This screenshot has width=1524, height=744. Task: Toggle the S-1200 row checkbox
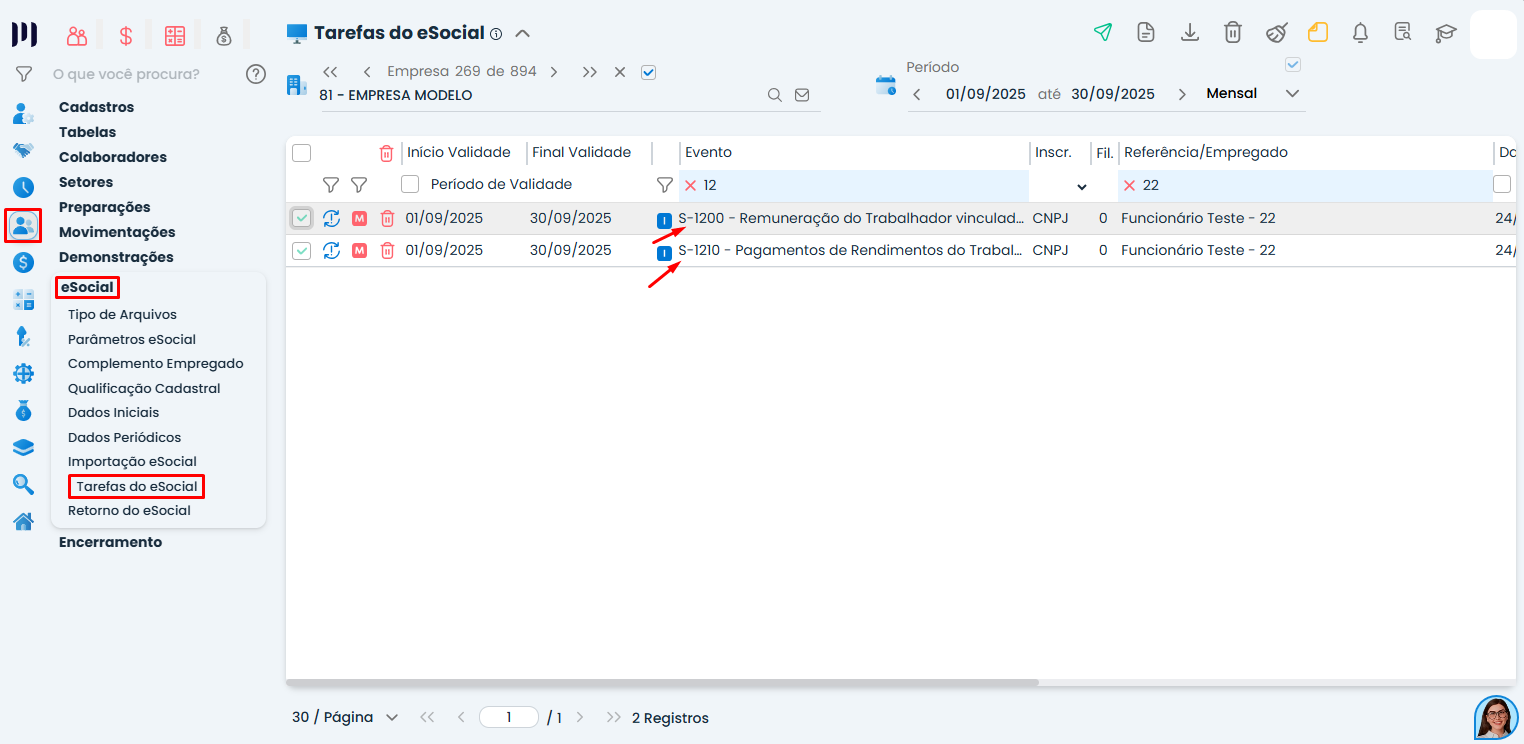coord(302,219)
